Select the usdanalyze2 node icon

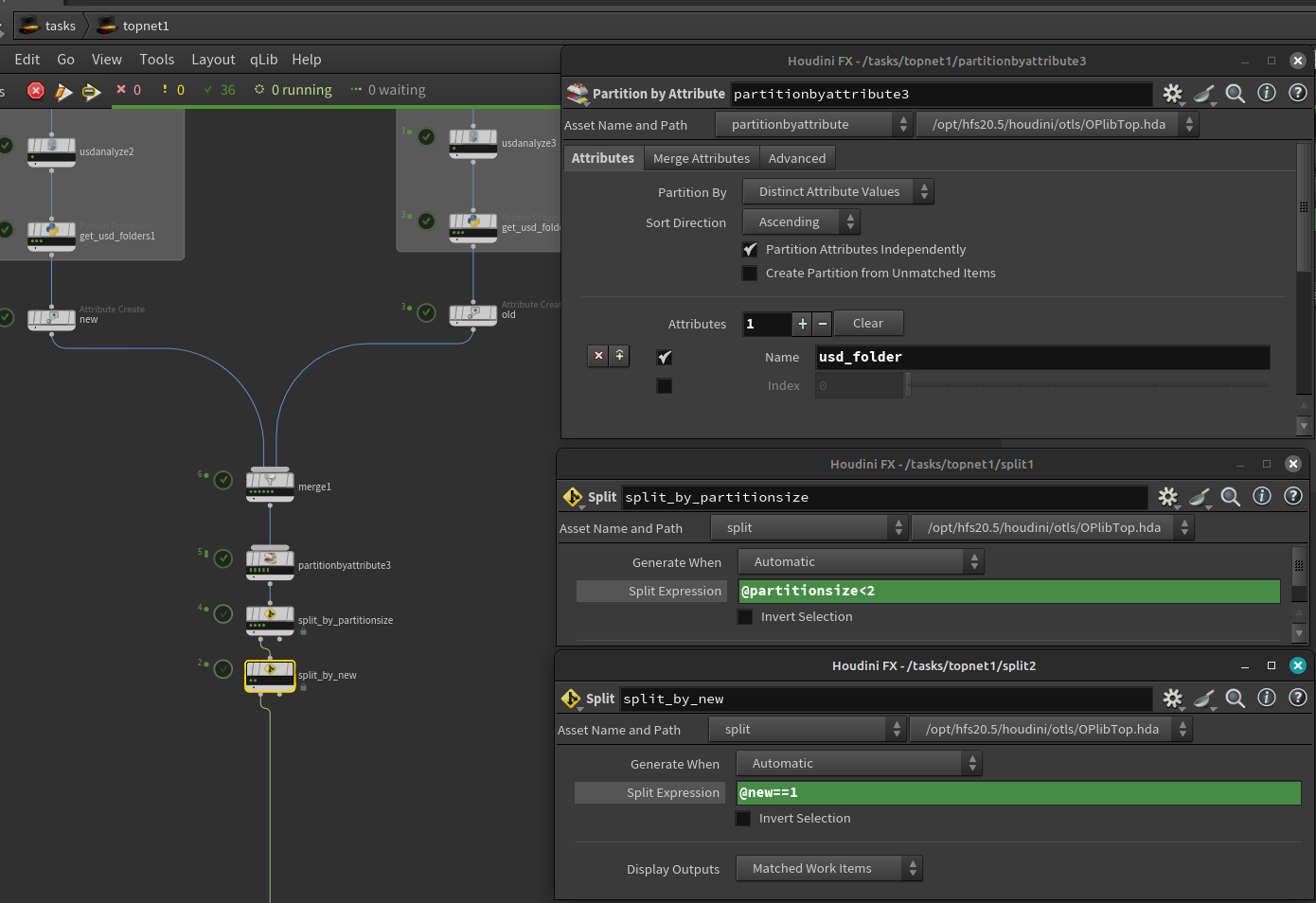pos(51,150)
